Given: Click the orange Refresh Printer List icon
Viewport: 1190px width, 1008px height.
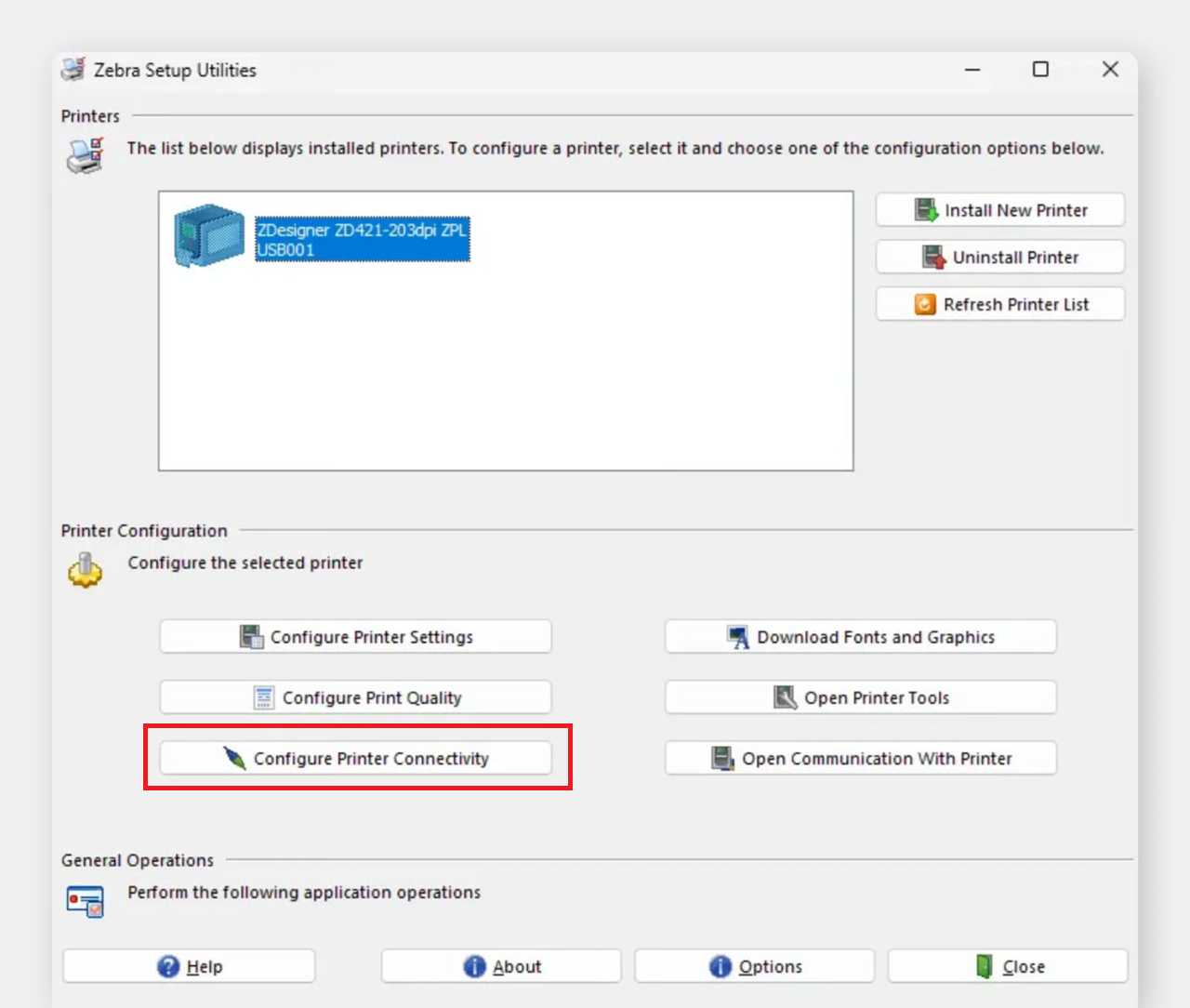Looking at the screenshot, I should [x=925, y=305].
